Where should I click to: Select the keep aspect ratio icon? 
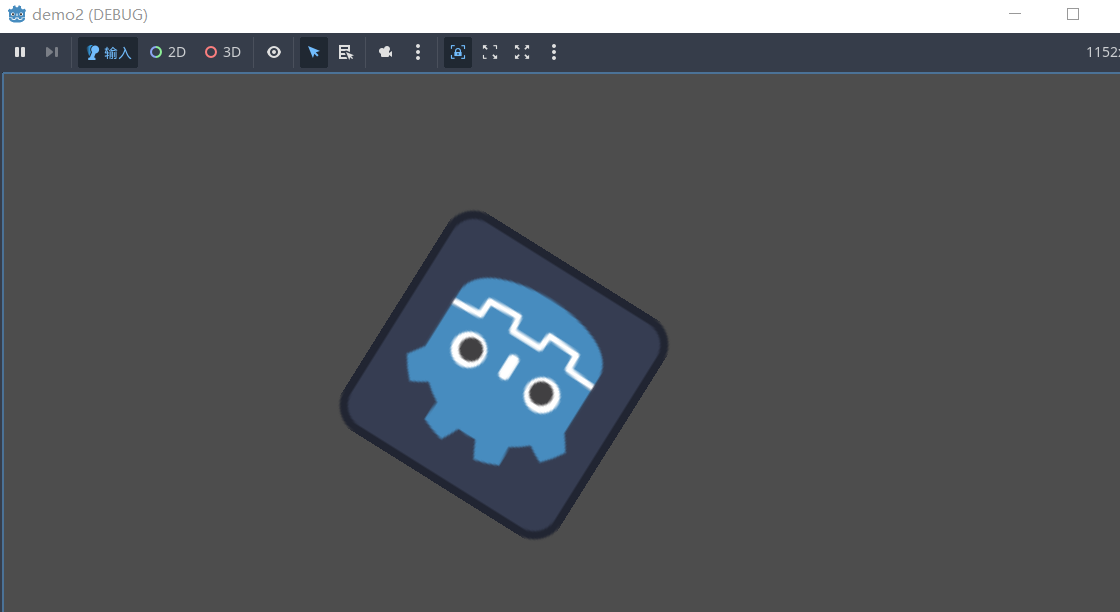pyautogui.click(x=490, y=52)
